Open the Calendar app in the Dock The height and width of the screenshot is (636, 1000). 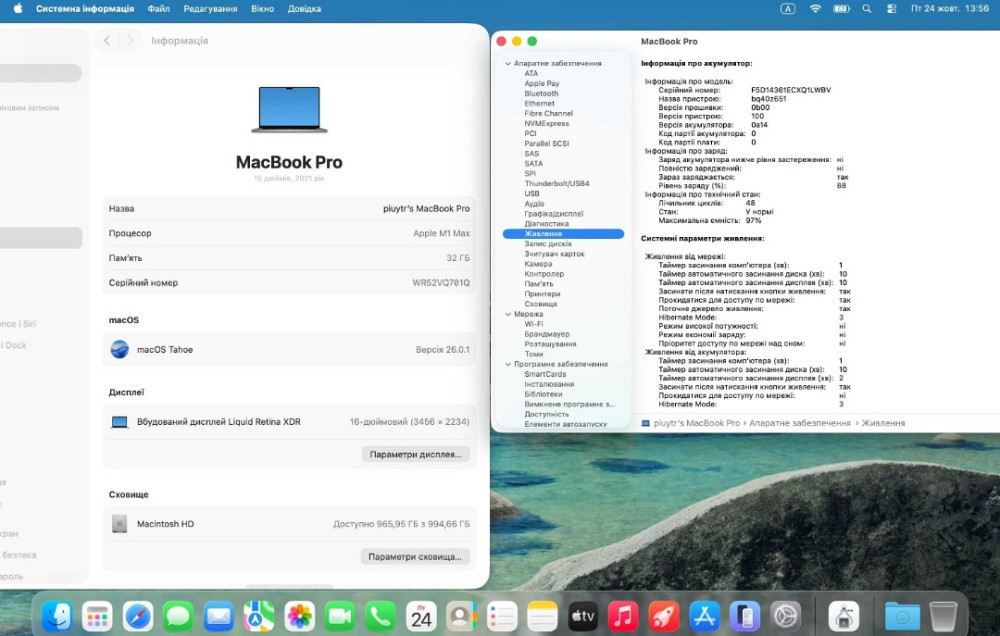click(x=421, y=615)
